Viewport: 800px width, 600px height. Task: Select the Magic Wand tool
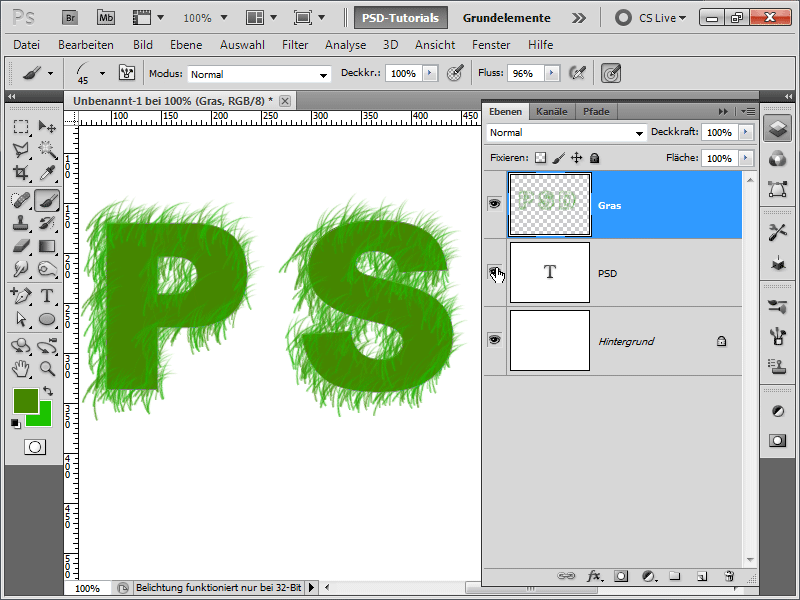tap(47, 149)
